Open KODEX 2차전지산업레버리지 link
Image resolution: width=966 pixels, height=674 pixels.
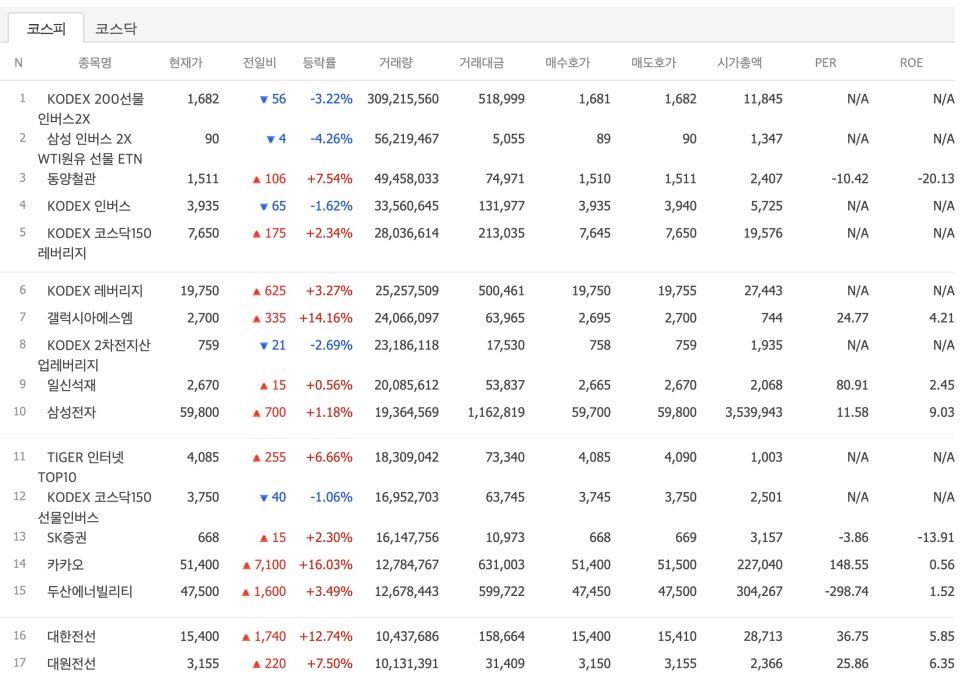point(94,355)
